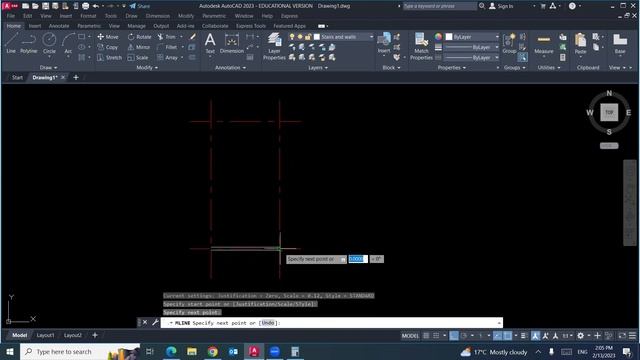The height and width of the screenshot is (360, 640).
Task: Click the Mirror tool
Action: pyautogui.click(x=139, y=47)
